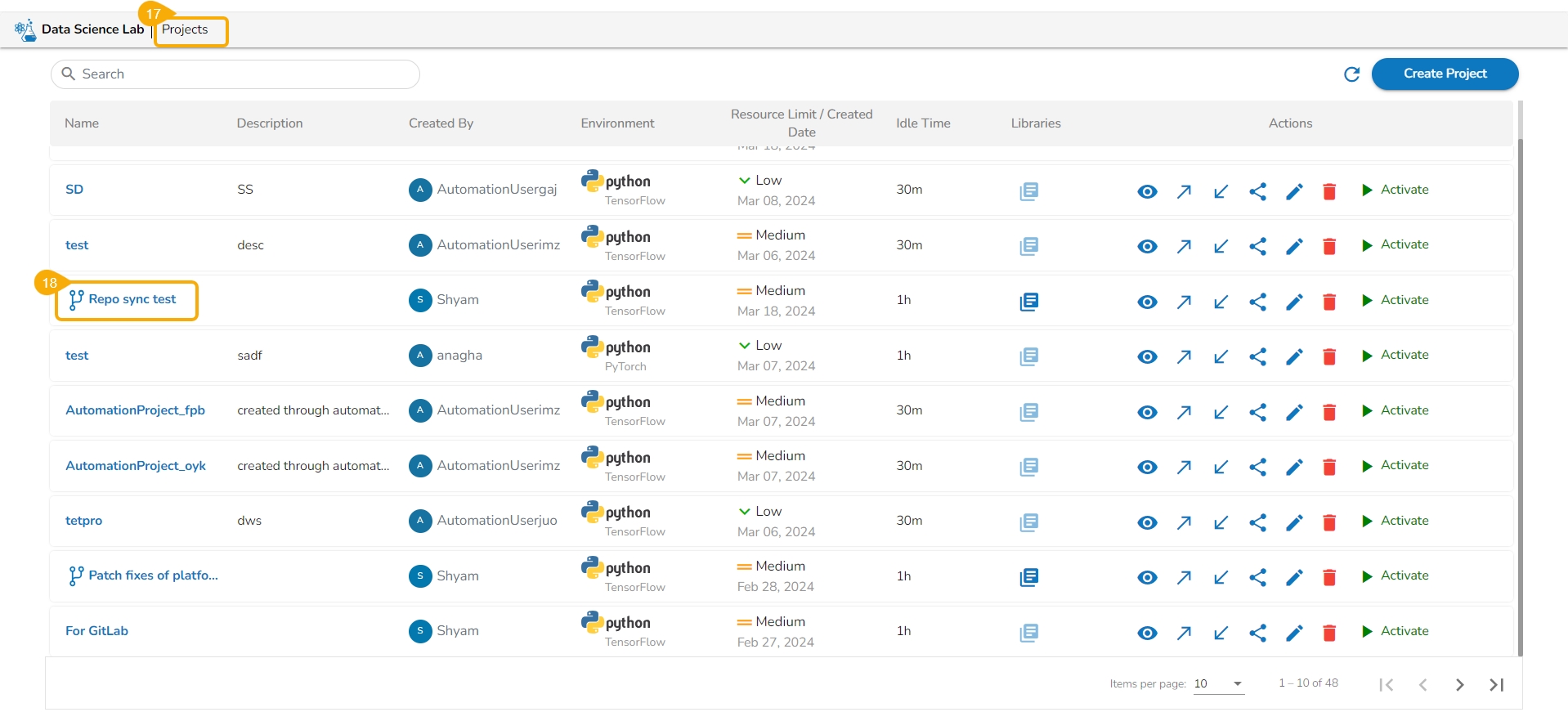
Task: View the SD project with eye icon
Action: (1147, 191)
